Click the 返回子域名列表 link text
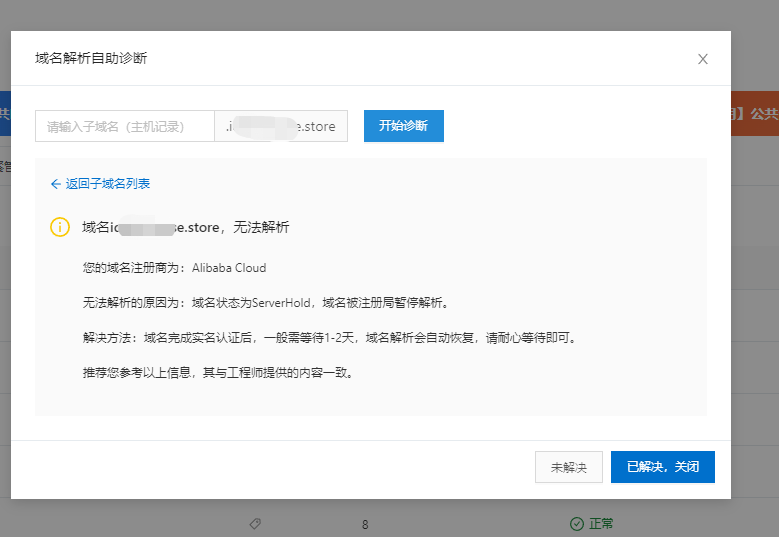The height and width of the screenshot is (537, 779). [x=108, y=184]
